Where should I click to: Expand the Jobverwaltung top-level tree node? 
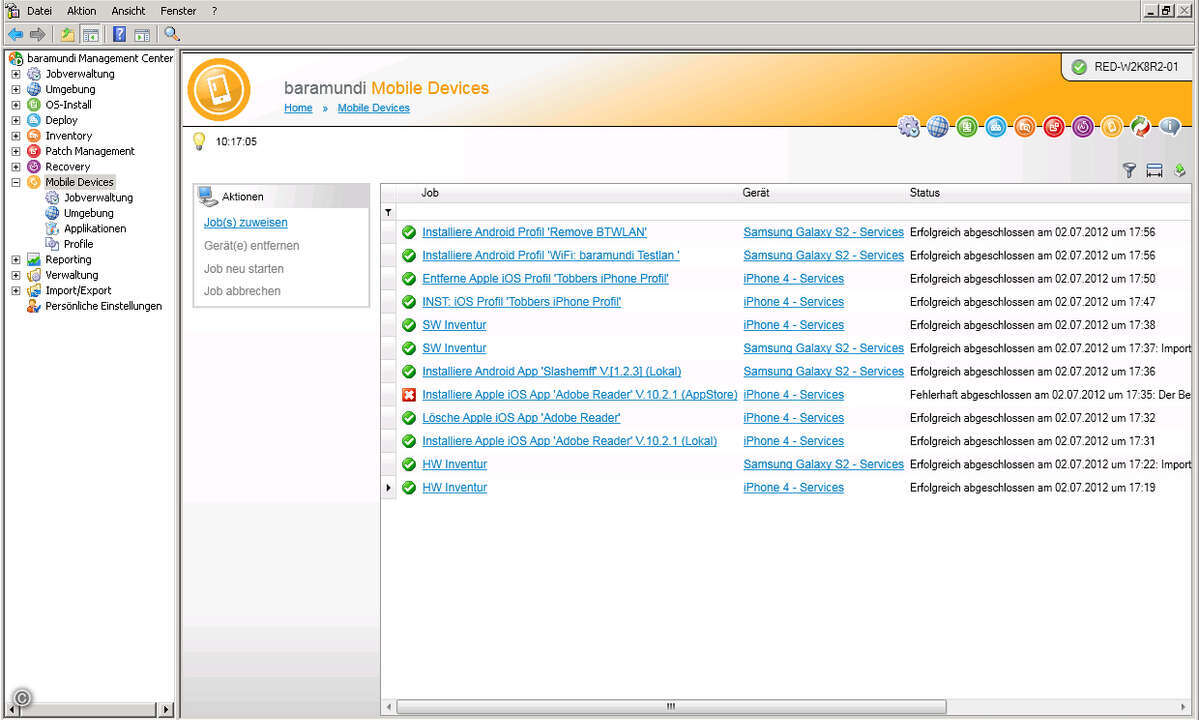coord(15,74)
